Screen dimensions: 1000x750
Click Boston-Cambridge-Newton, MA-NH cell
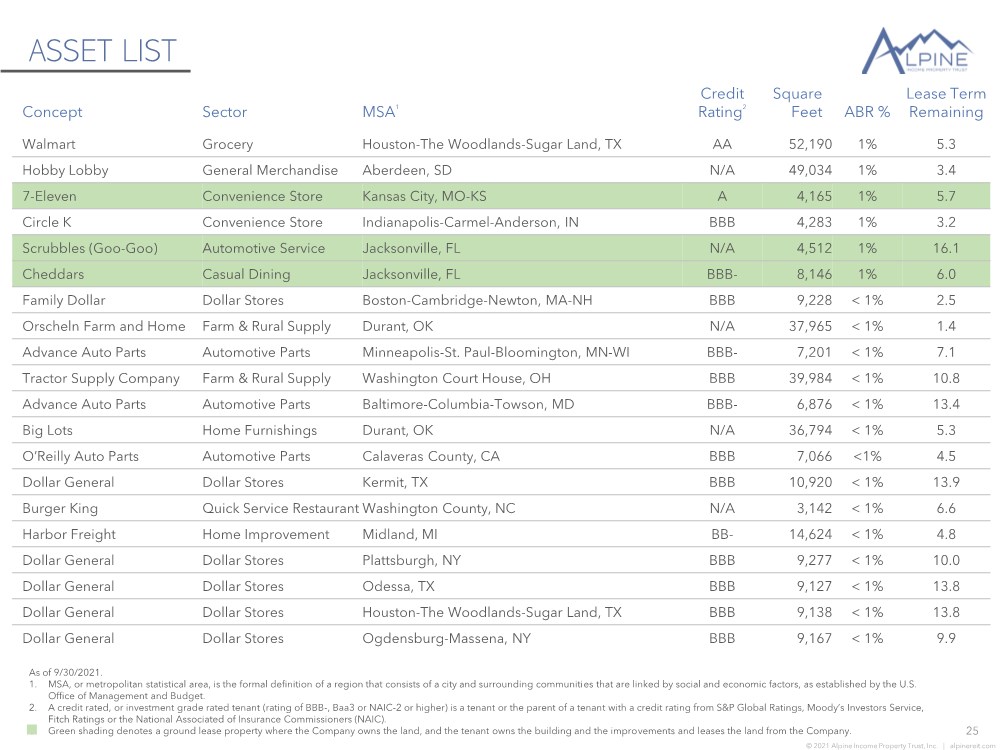click(x=477, y=300)
